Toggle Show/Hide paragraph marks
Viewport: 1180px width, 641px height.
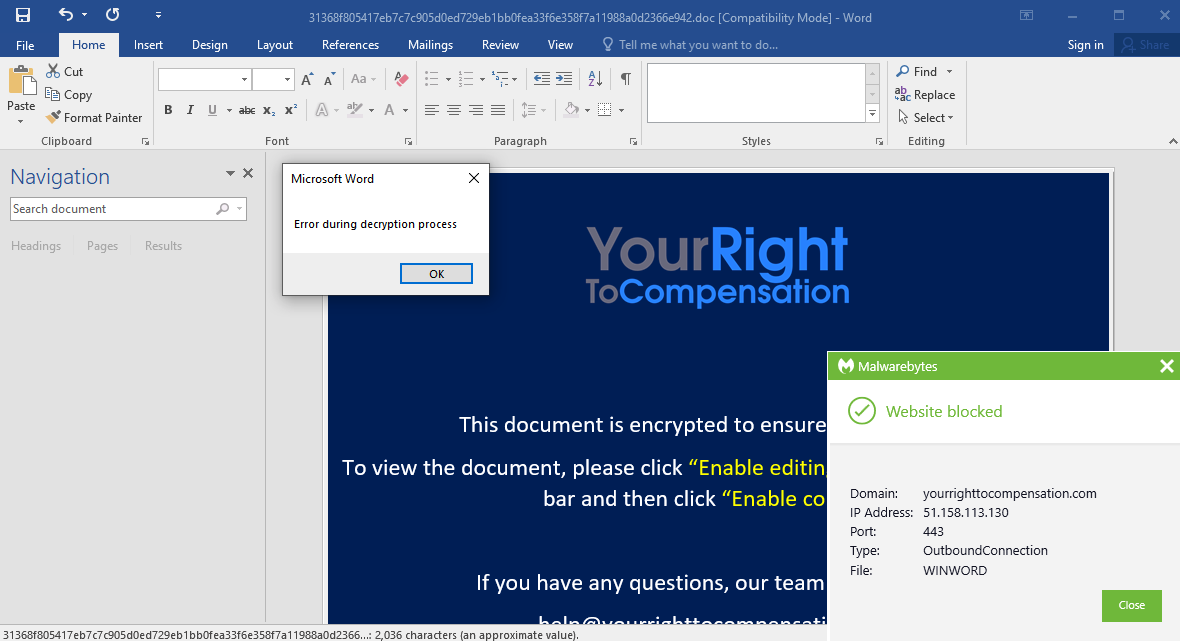click(x=625, y=79)
